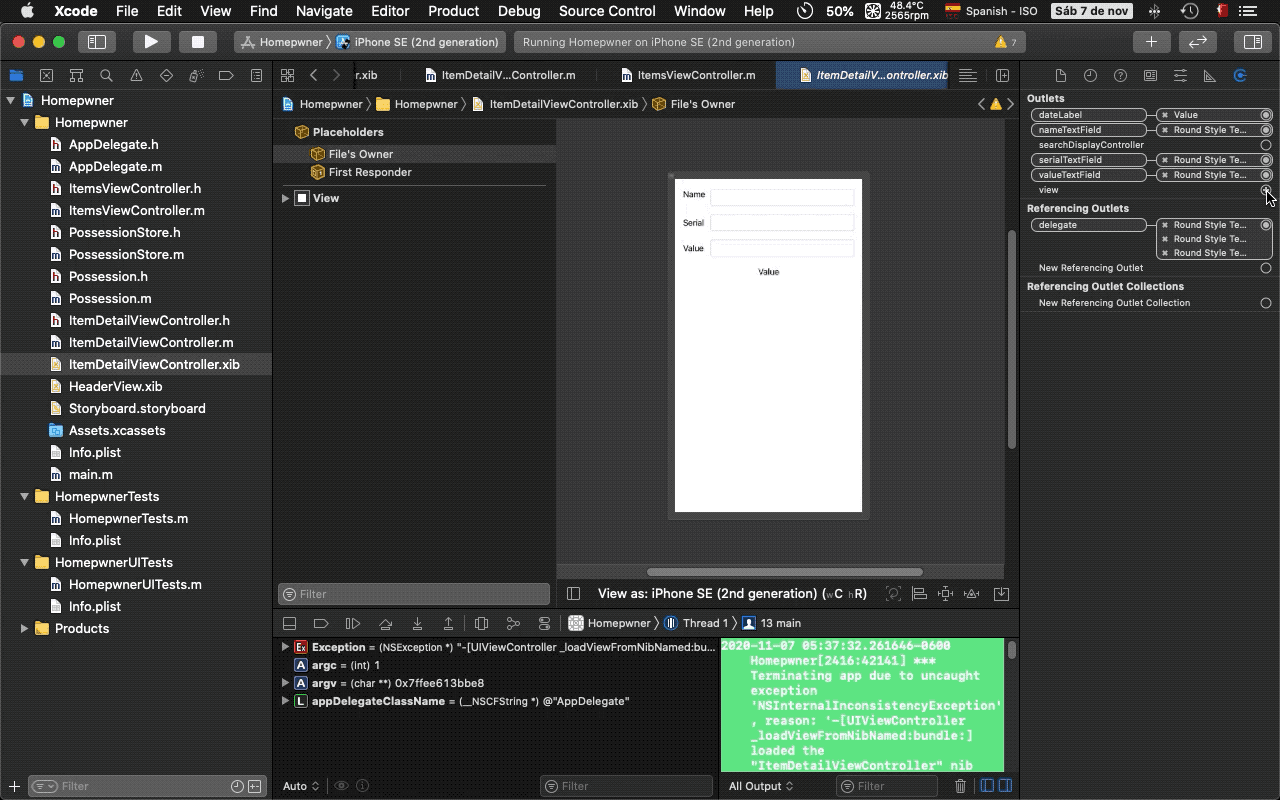Open the Product menu
The height and width of the screenshot is (800, 1280).
coord(454,11)
